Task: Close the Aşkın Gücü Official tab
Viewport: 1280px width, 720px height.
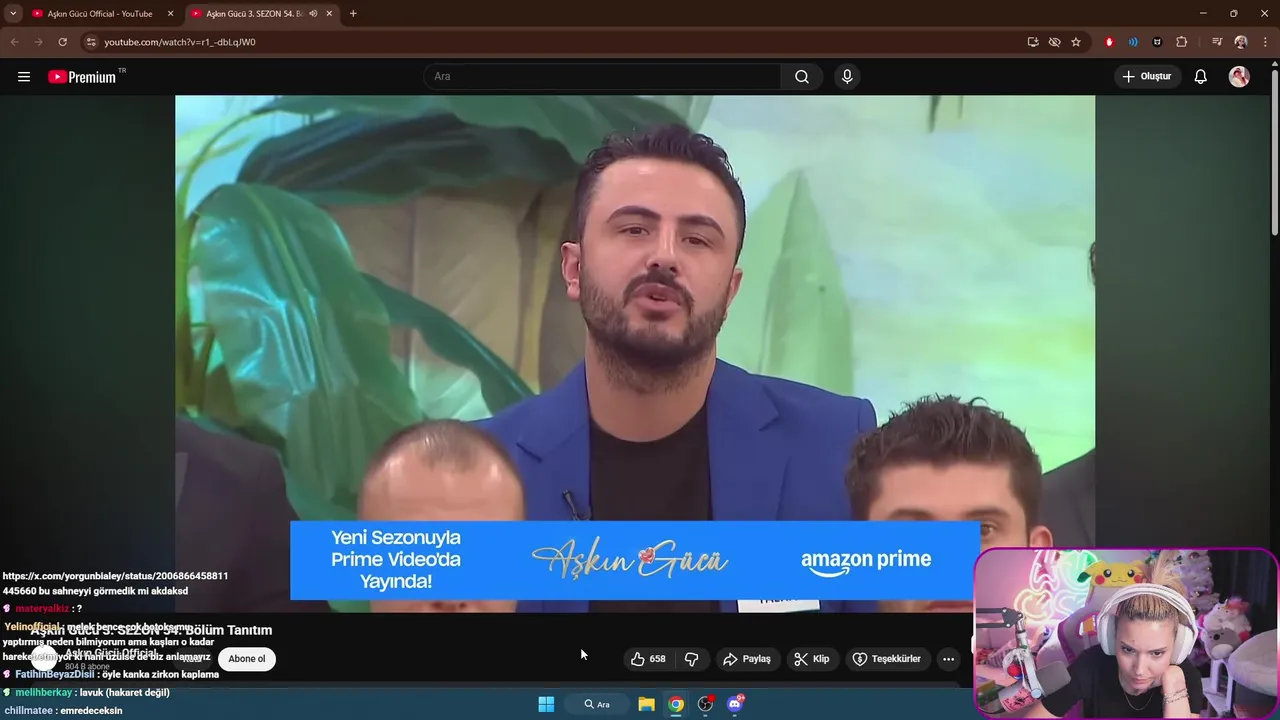Action: click(x=170, y=14)
